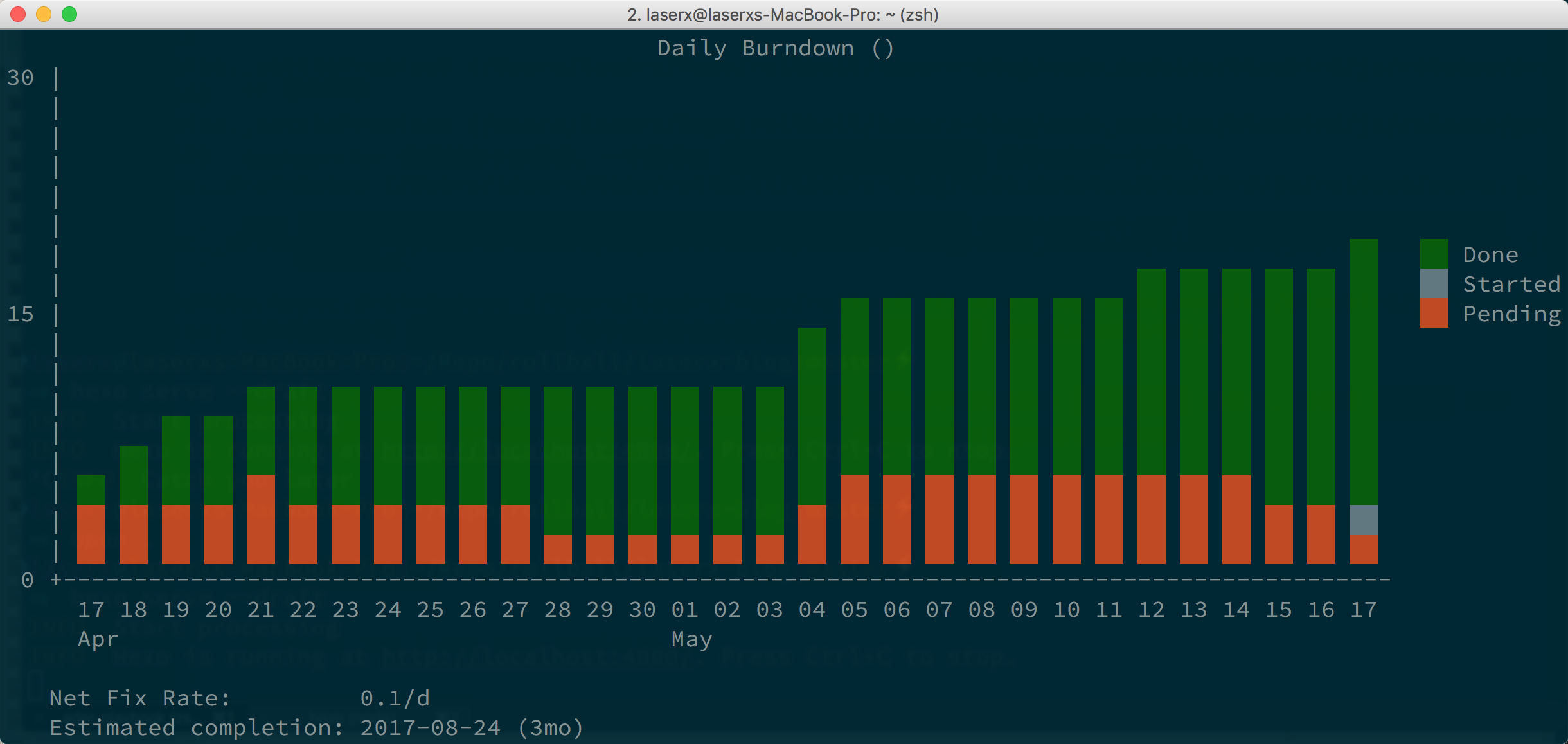
Task: Click x-axis date label 15
Action: pos(1279,610)
